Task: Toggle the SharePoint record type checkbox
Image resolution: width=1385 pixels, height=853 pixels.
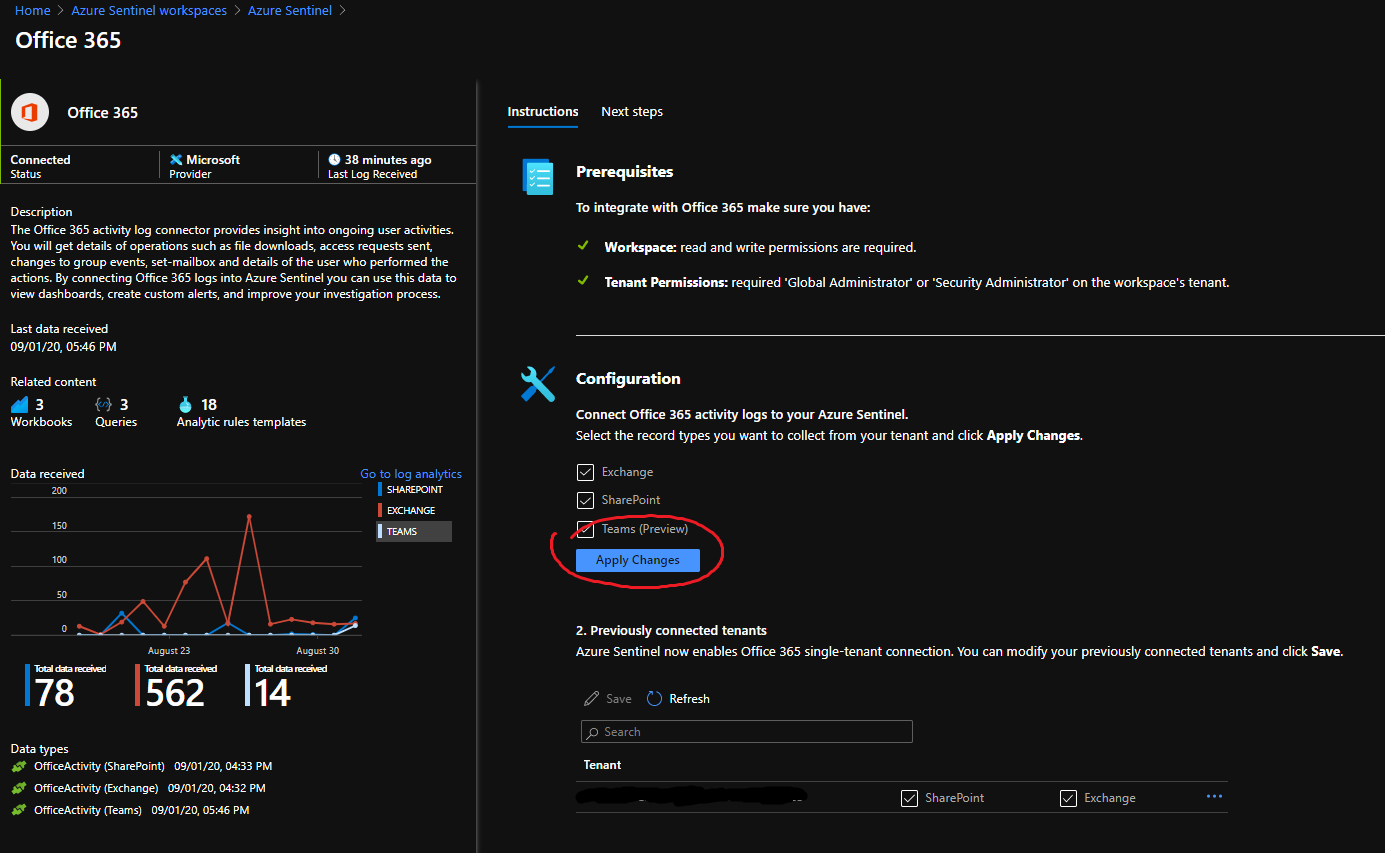Action: [585, 500]
